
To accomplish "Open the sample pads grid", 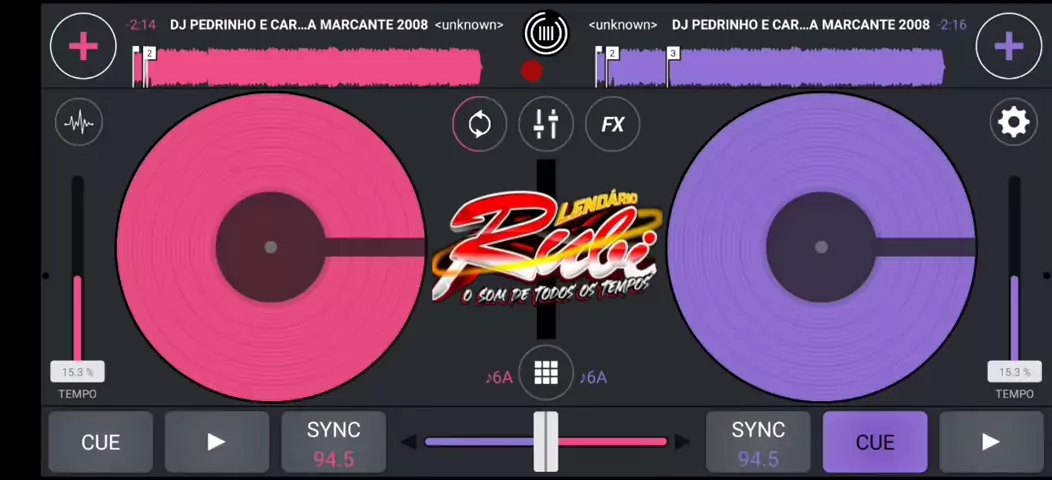I will 546,373.
